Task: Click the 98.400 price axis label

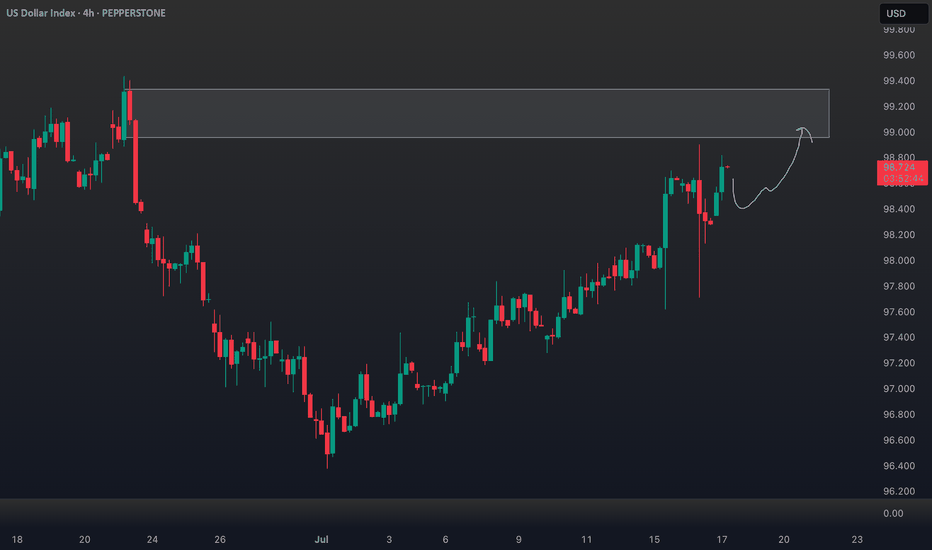Action: pyautogui.click(x=899, y=209)
